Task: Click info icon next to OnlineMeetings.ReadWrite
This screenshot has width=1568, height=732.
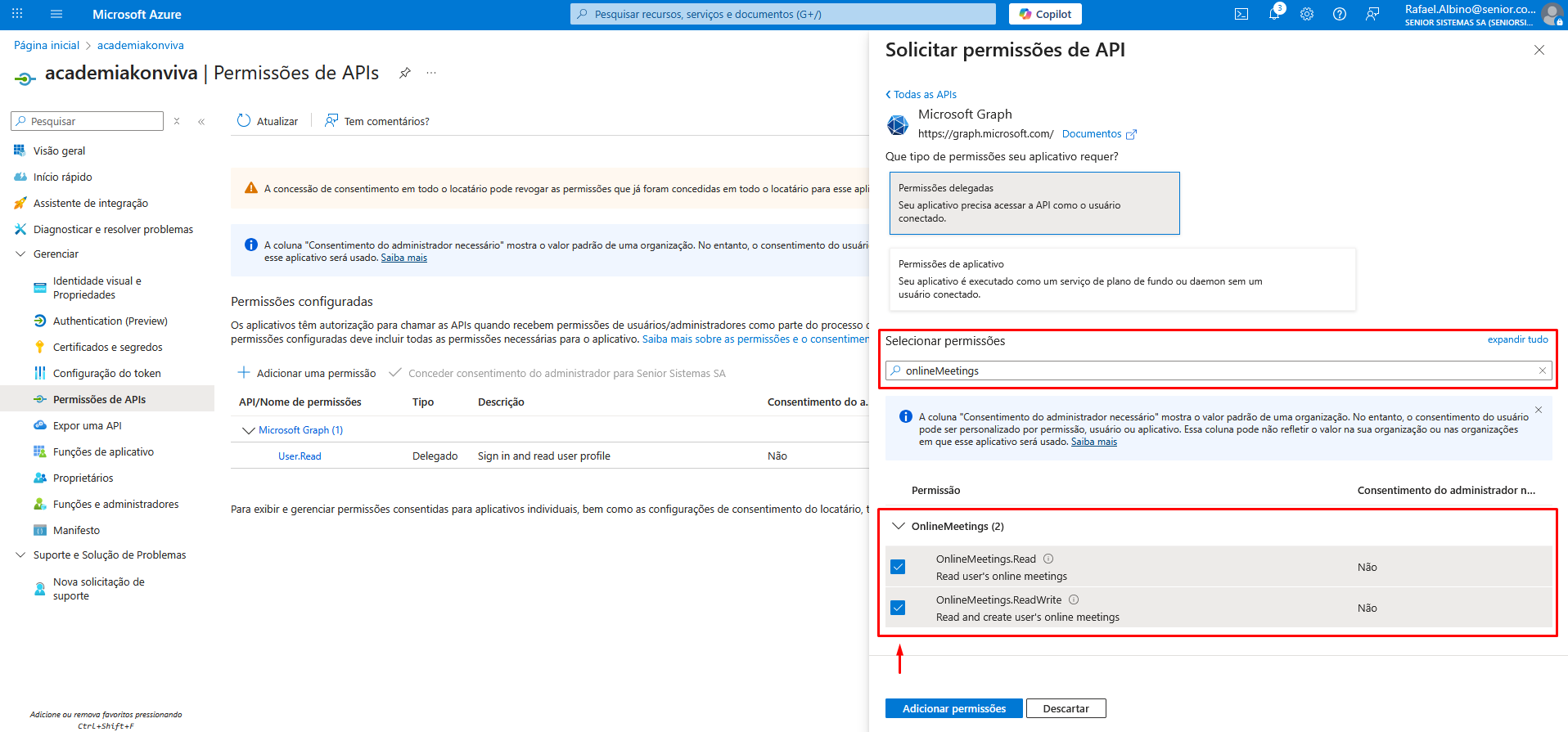Action: (x=1074, y=600)
